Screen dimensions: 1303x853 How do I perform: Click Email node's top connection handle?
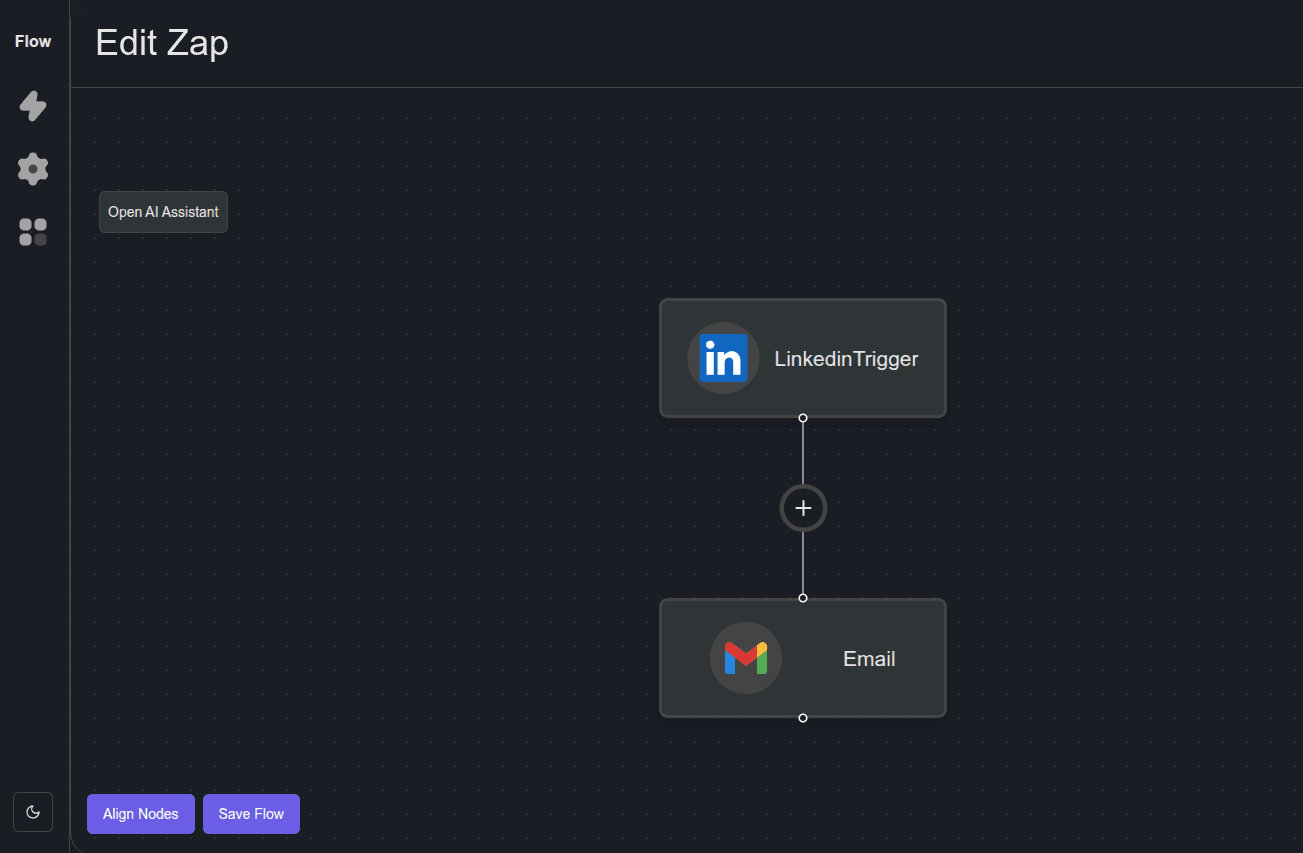coord(803,598)
